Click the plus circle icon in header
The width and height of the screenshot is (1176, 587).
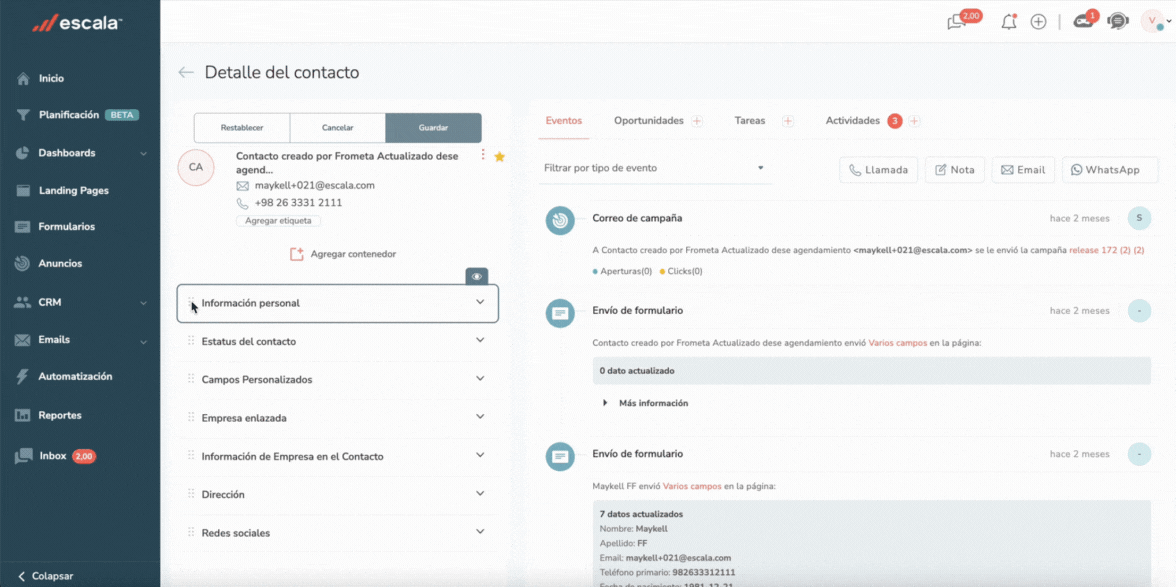coord(1038,22)
